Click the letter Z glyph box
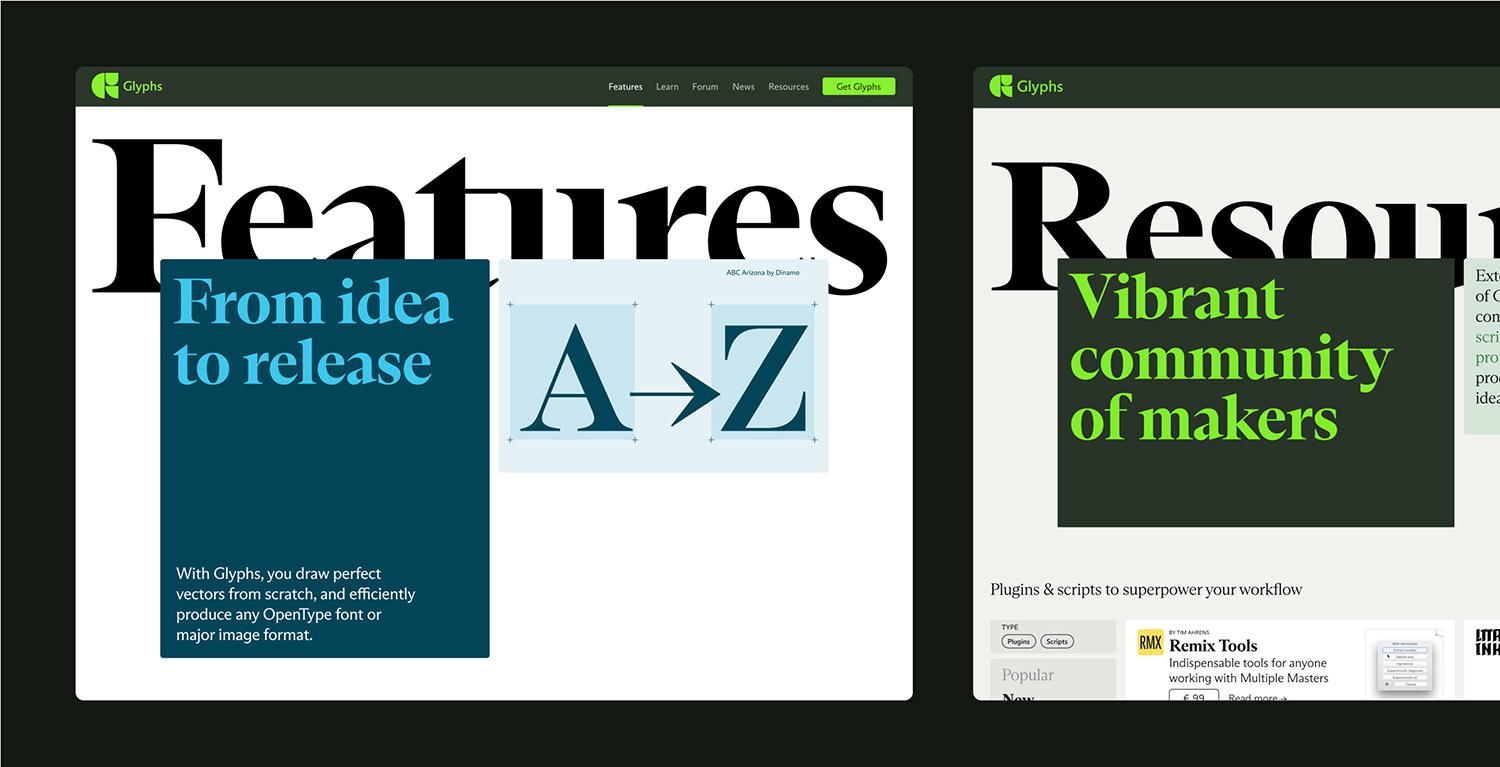 click(762, 372)
